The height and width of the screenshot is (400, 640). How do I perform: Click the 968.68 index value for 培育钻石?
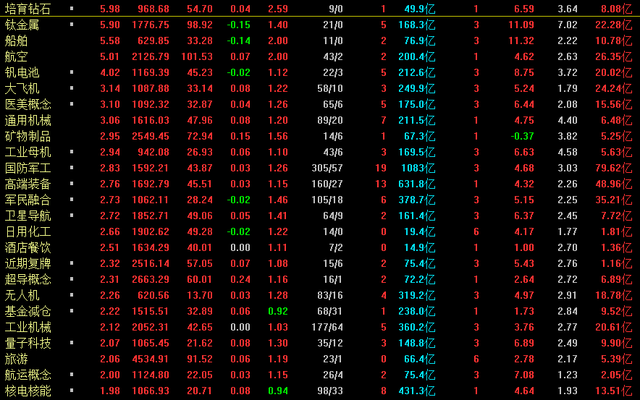click(153, 9)
